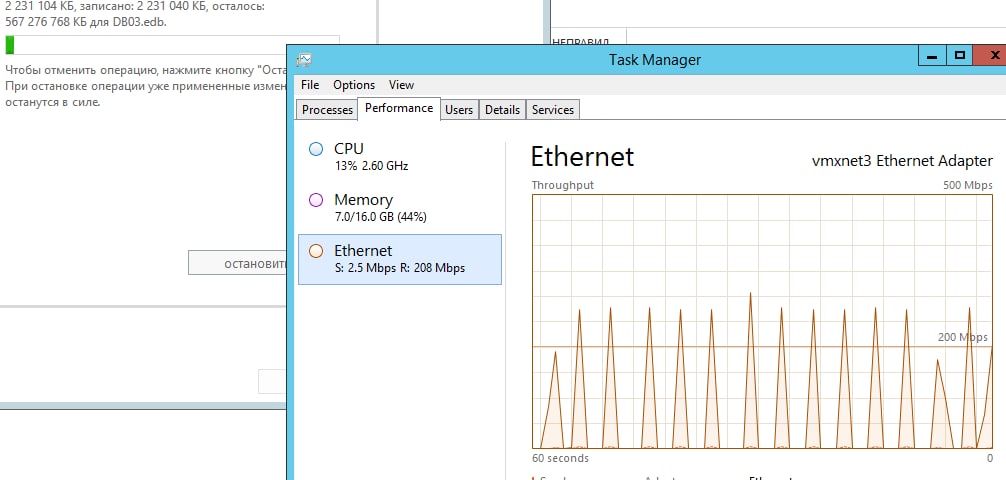Viewport: 1006px width, 480px height.
Task: Click the purple Memory circle icon
Action: (316, 200)
